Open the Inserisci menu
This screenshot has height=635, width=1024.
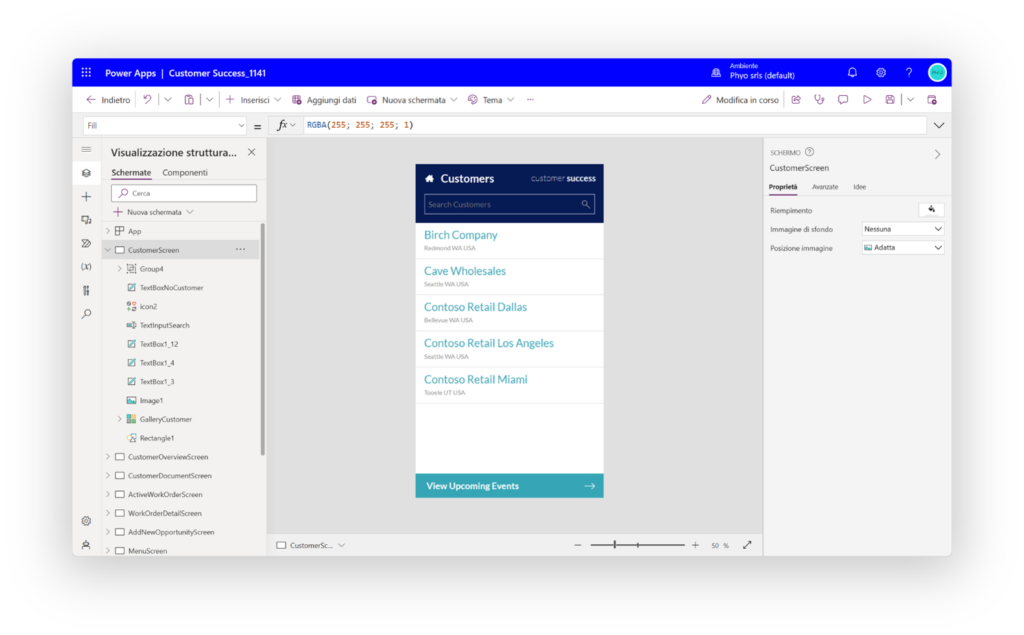[x=253, y=99]
